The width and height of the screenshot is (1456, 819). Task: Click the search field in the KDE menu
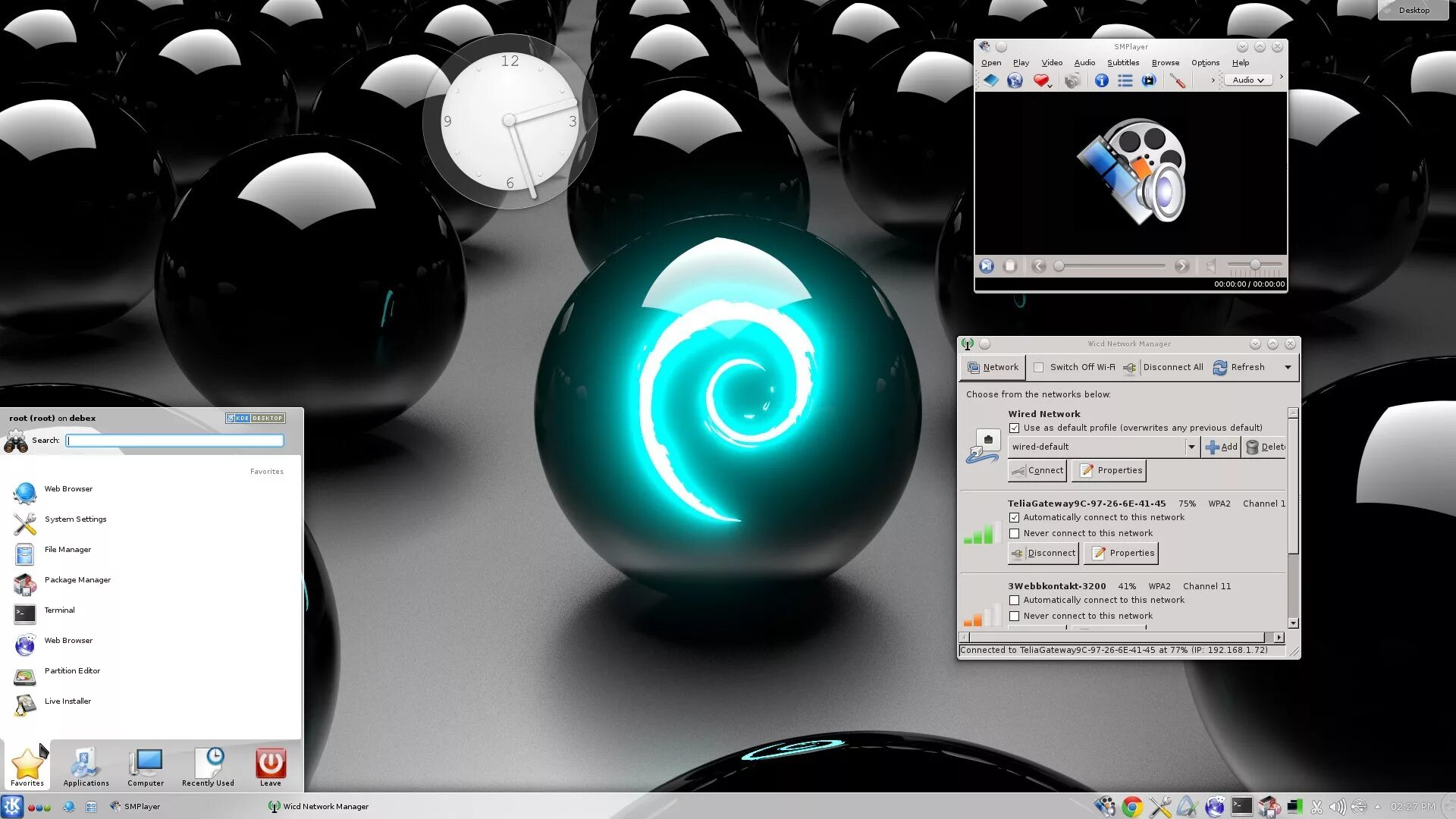(x=174, y=441)
